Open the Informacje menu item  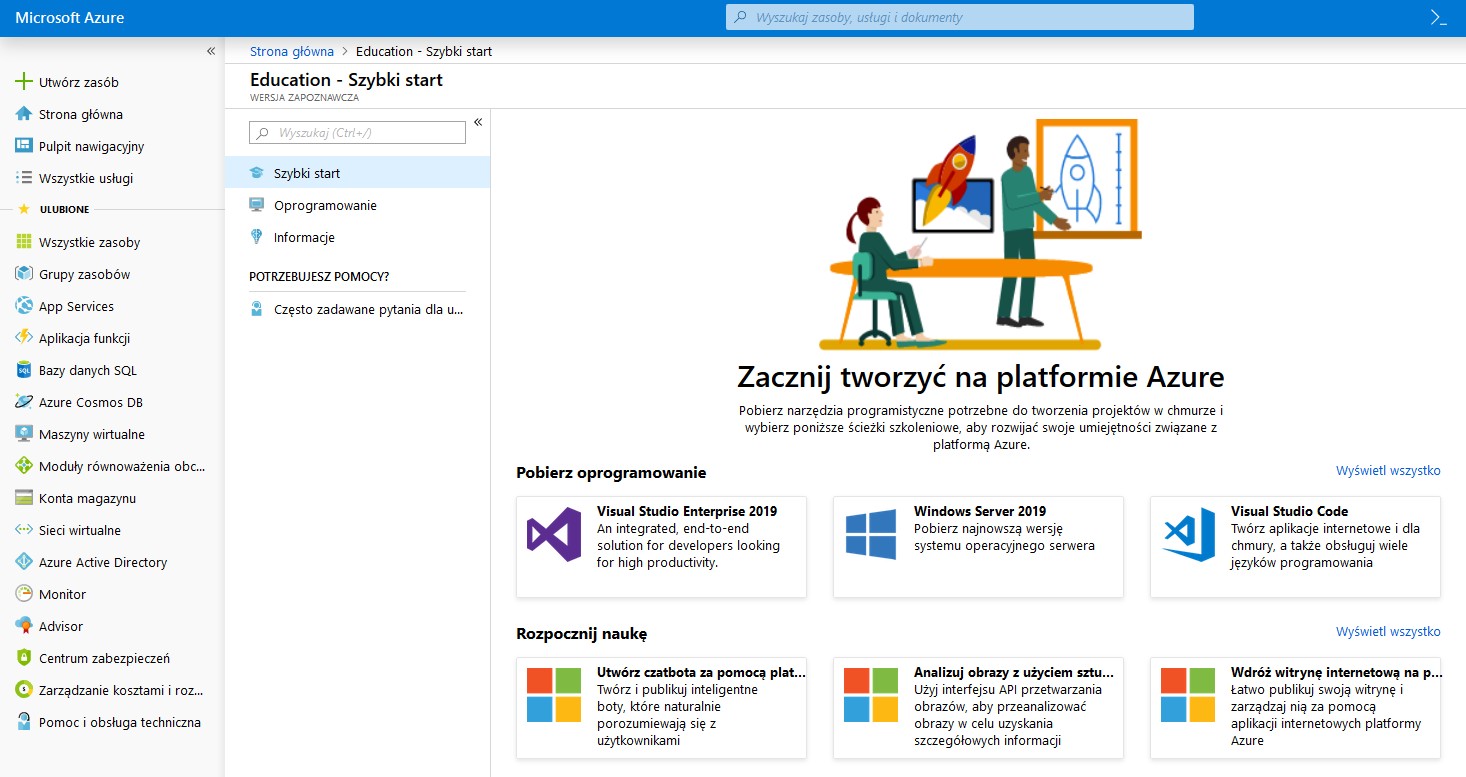click(358, 237)
